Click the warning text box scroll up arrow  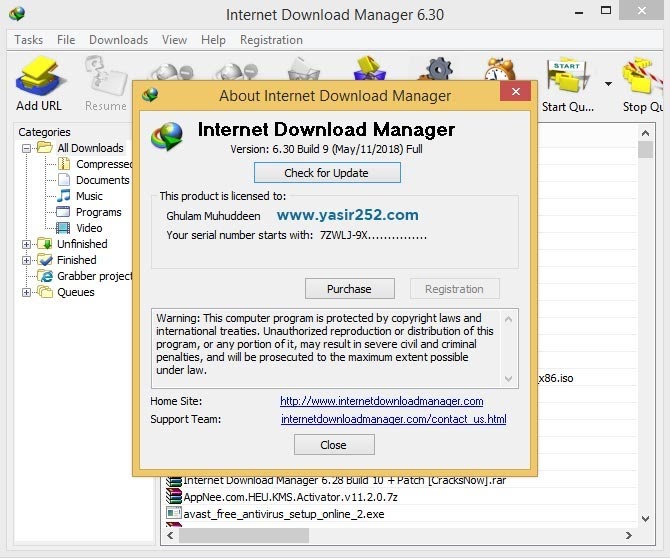(508, 319)
